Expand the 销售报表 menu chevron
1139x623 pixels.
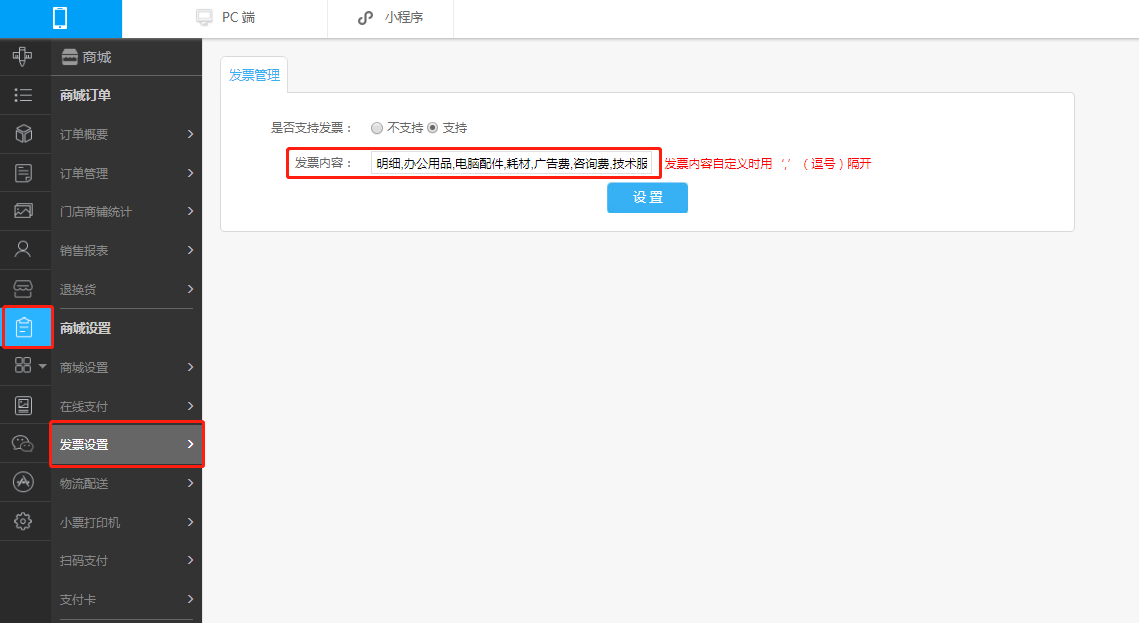point(190,250)
